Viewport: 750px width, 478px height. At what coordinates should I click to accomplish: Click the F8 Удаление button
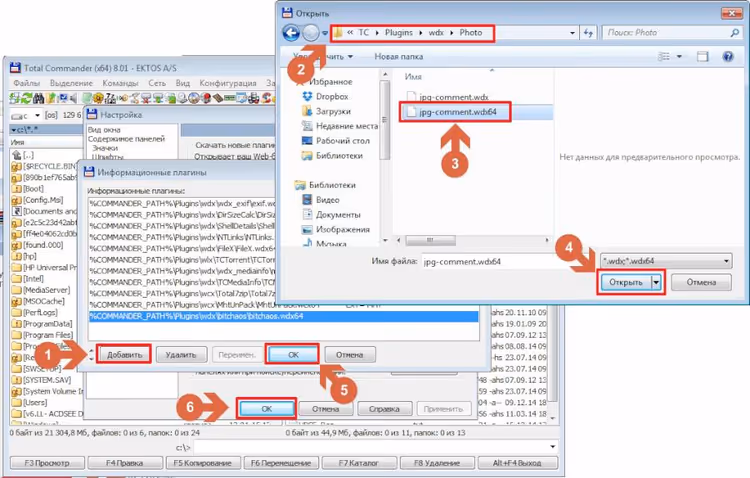(437, 463)
